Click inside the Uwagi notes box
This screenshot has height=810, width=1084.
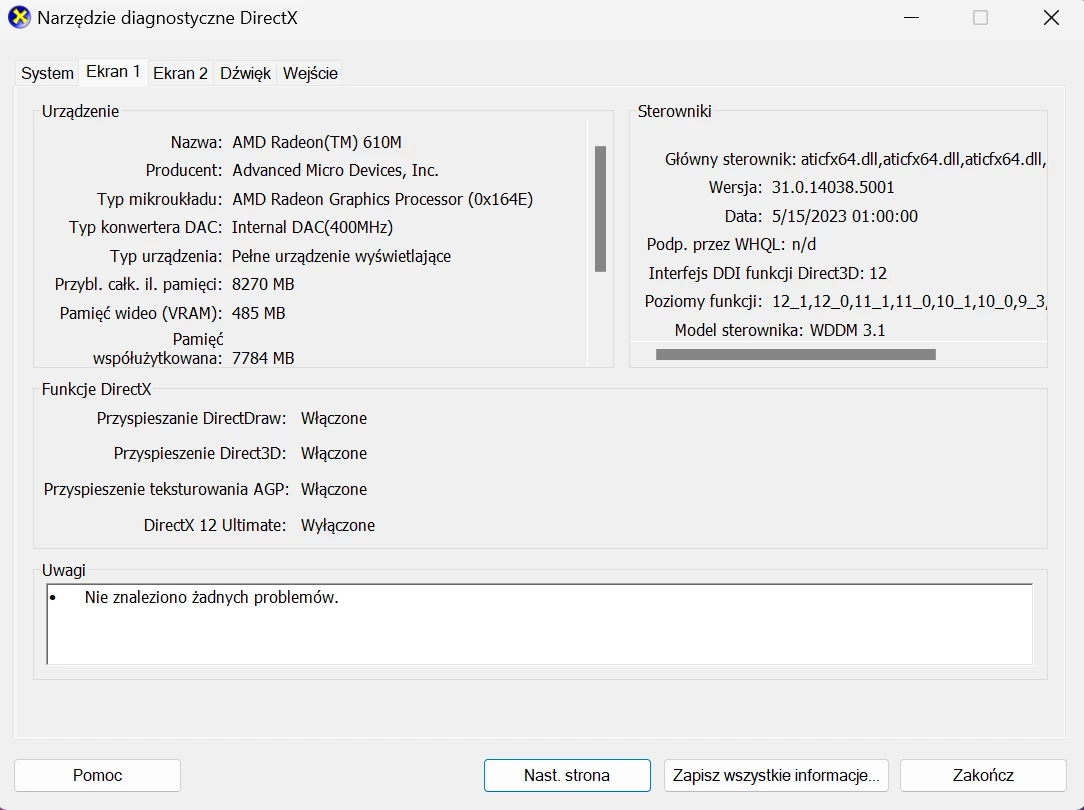coord(540,624)
